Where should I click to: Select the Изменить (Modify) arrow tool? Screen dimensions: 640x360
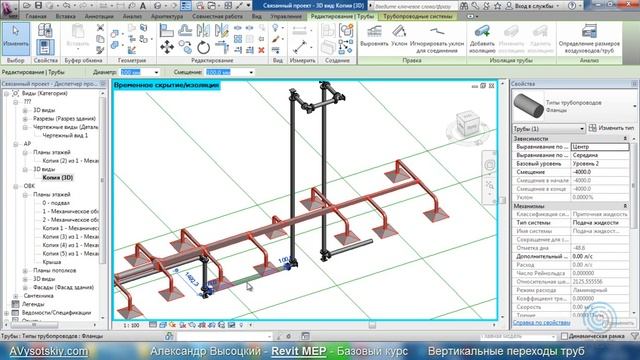pyautogui.click(x=16, y=39)
